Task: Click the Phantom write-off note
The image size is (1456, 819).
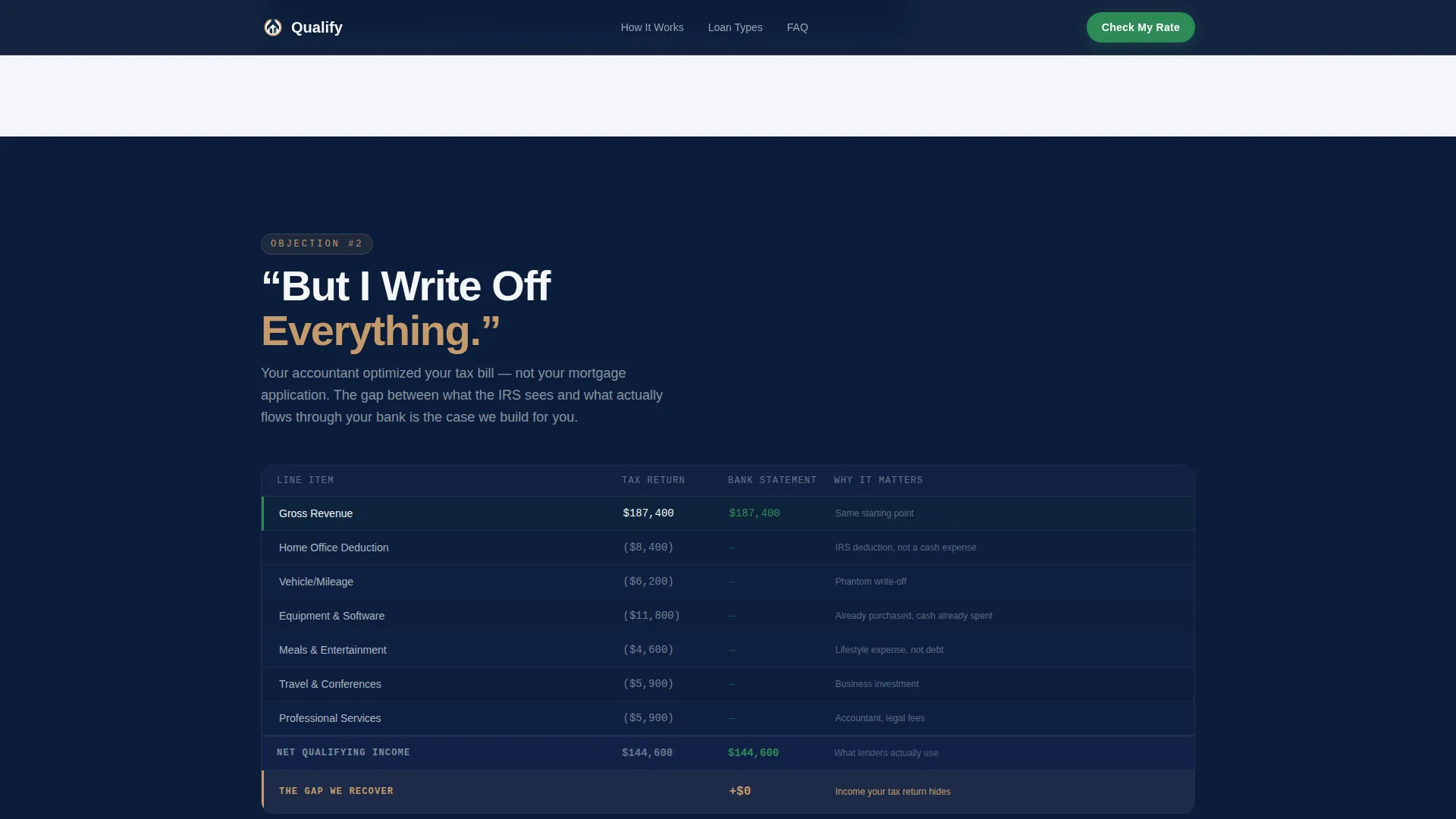Action: point(871,582)
